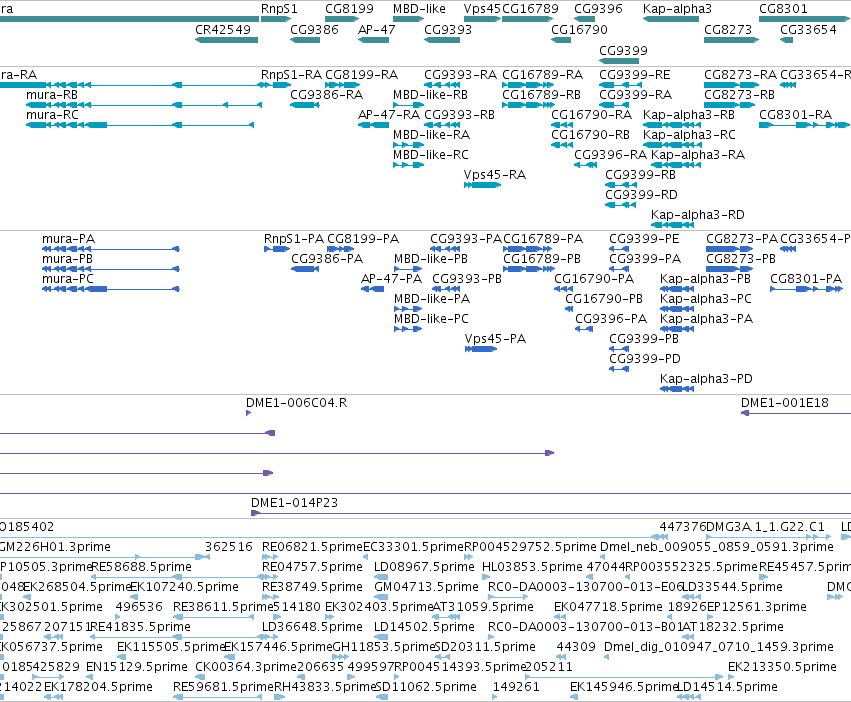Select the Kap-alpha3-PD protein label
Screen dimensions: 851x702
(x=706, y=379)
